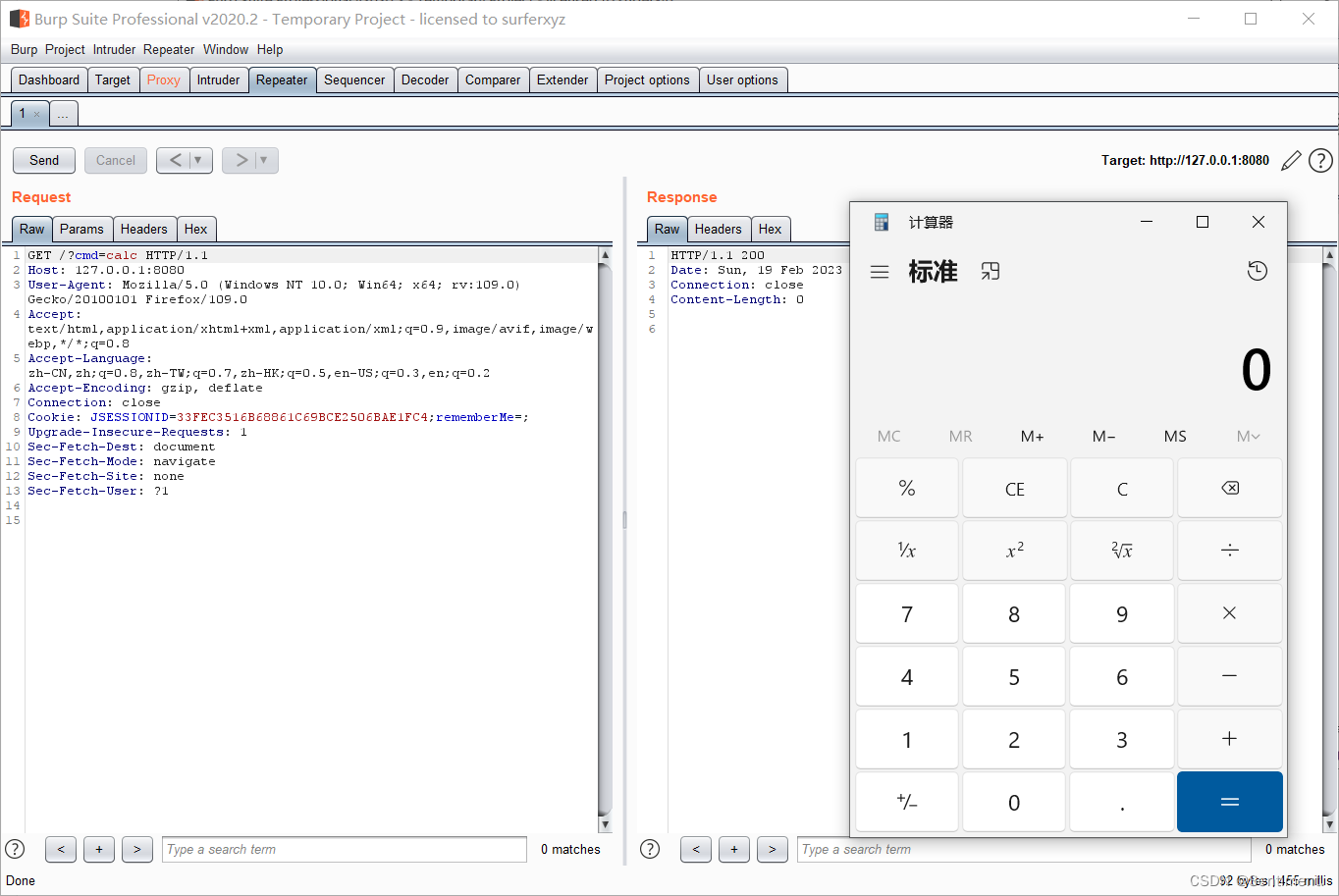Click calculator M+ memory button
1339x896 pixels.
coord(1033,436)
